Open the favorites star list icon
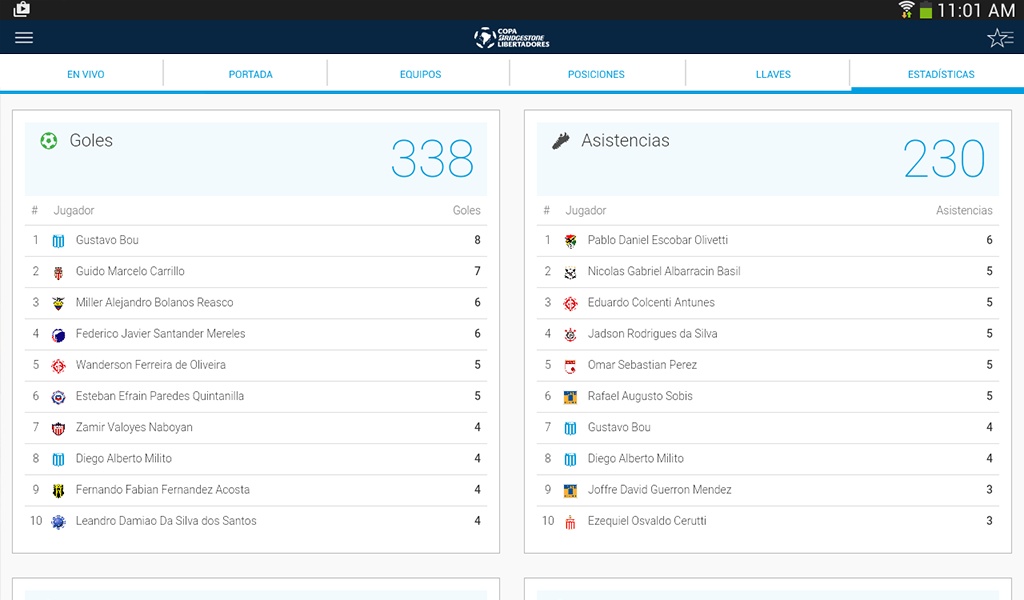The height and width of the screenshot is (600, 1024). tap(1000, 38)
